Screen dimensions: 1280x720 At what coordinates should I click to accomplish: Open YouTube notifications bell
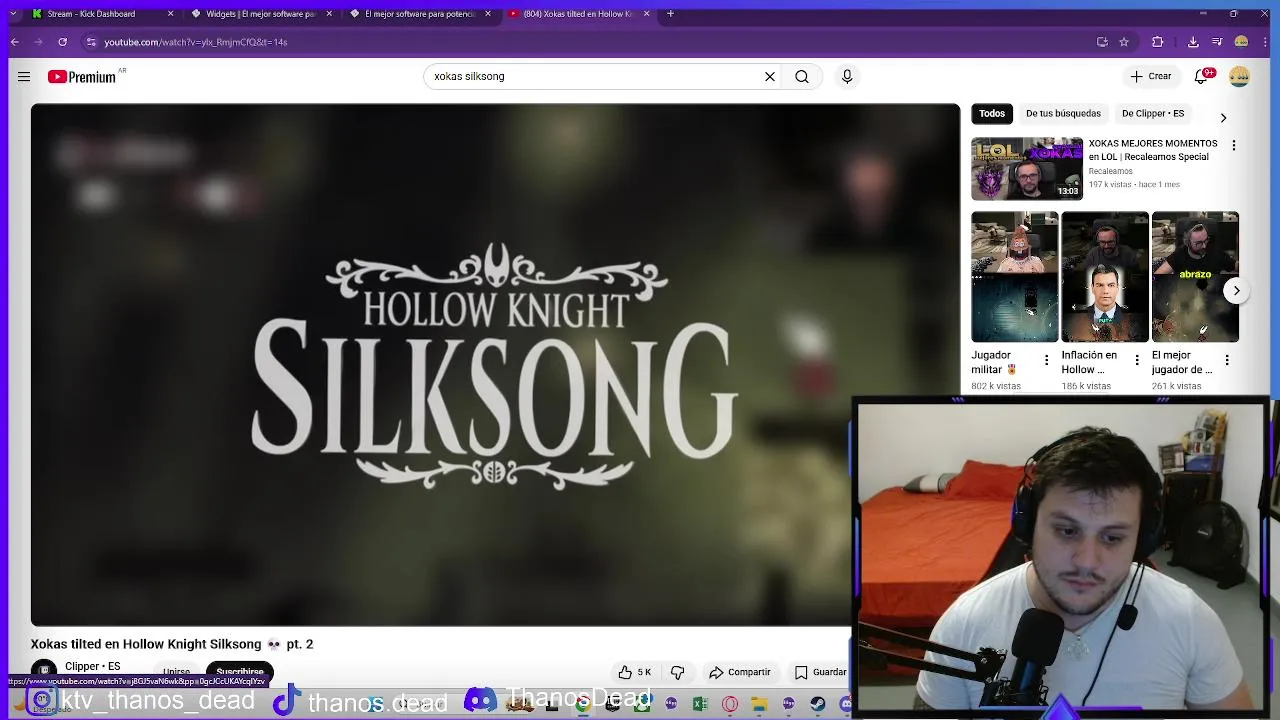(x=1202, y=76)
